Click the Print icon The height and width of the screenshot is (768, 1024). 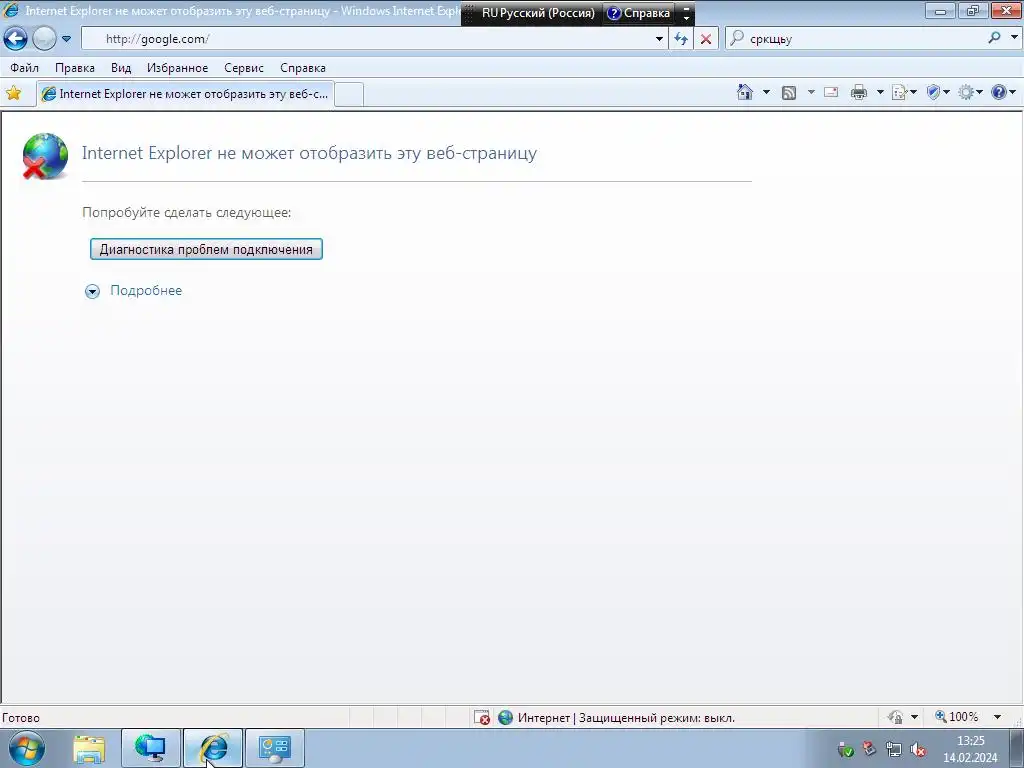(x=859, y=92)
